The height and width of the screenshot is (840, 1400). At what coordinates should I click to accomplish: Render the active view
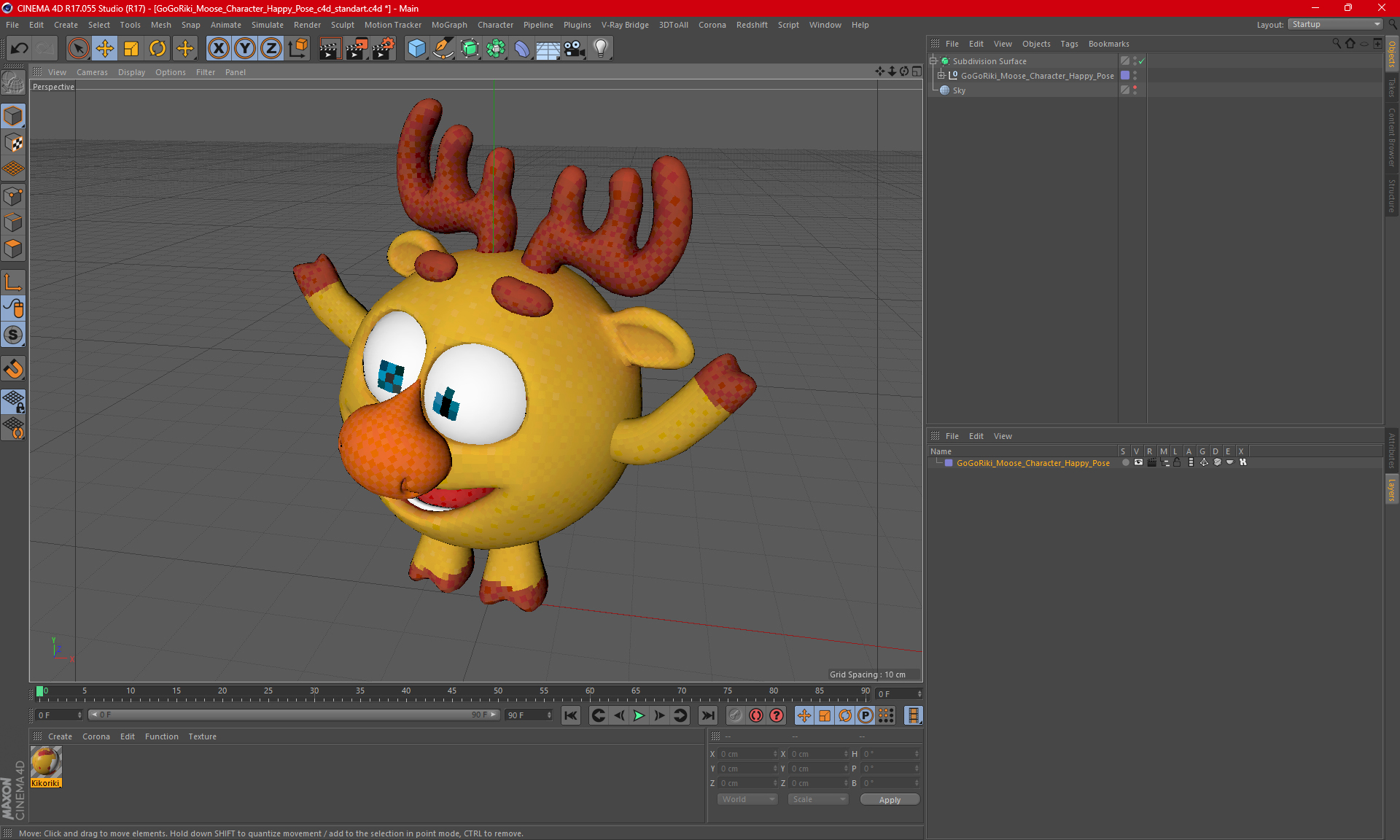(330, 49)
